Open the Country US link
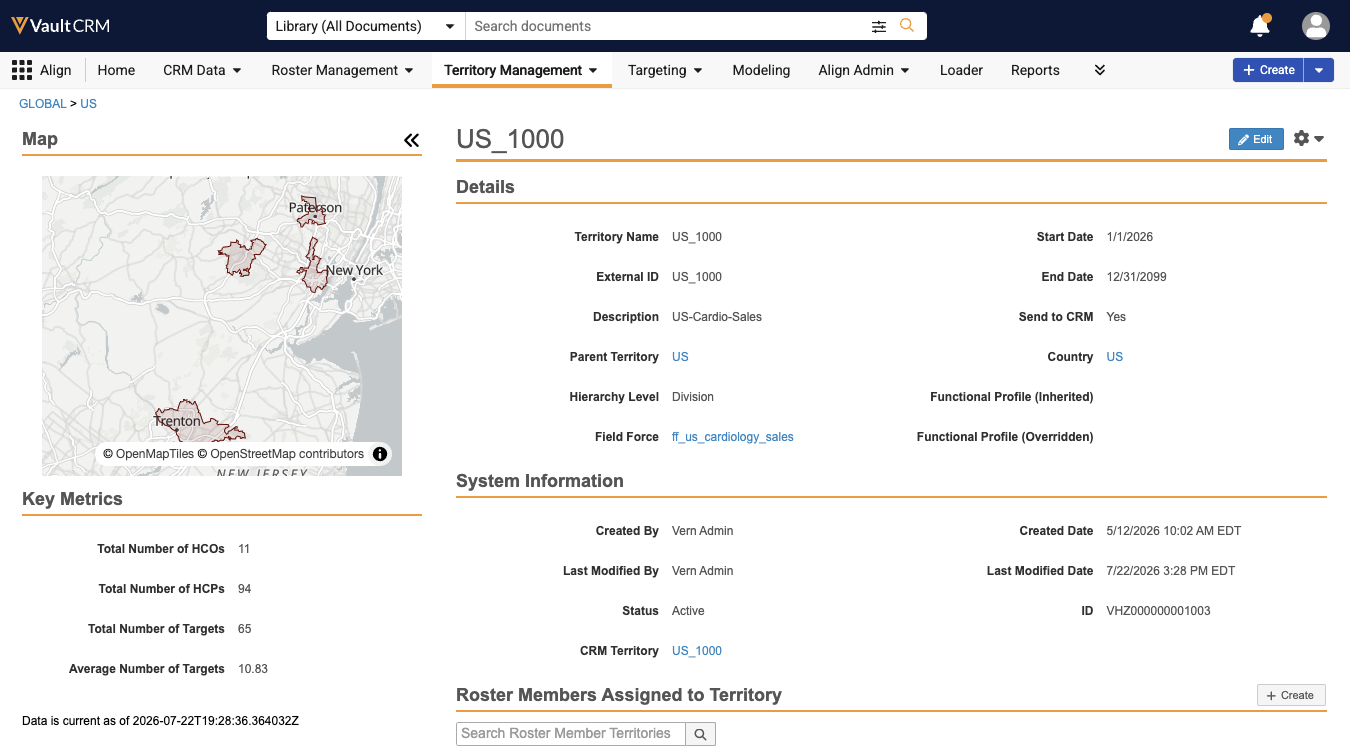Viewport: 1350px width, 746px height. (1115, 357)
